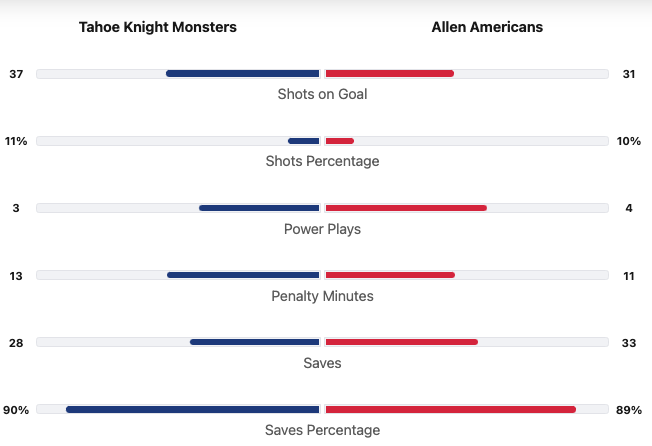This screenshot has height=446, width=652.
Task: Click the Power Plays label
Action: tap(322, 229)
